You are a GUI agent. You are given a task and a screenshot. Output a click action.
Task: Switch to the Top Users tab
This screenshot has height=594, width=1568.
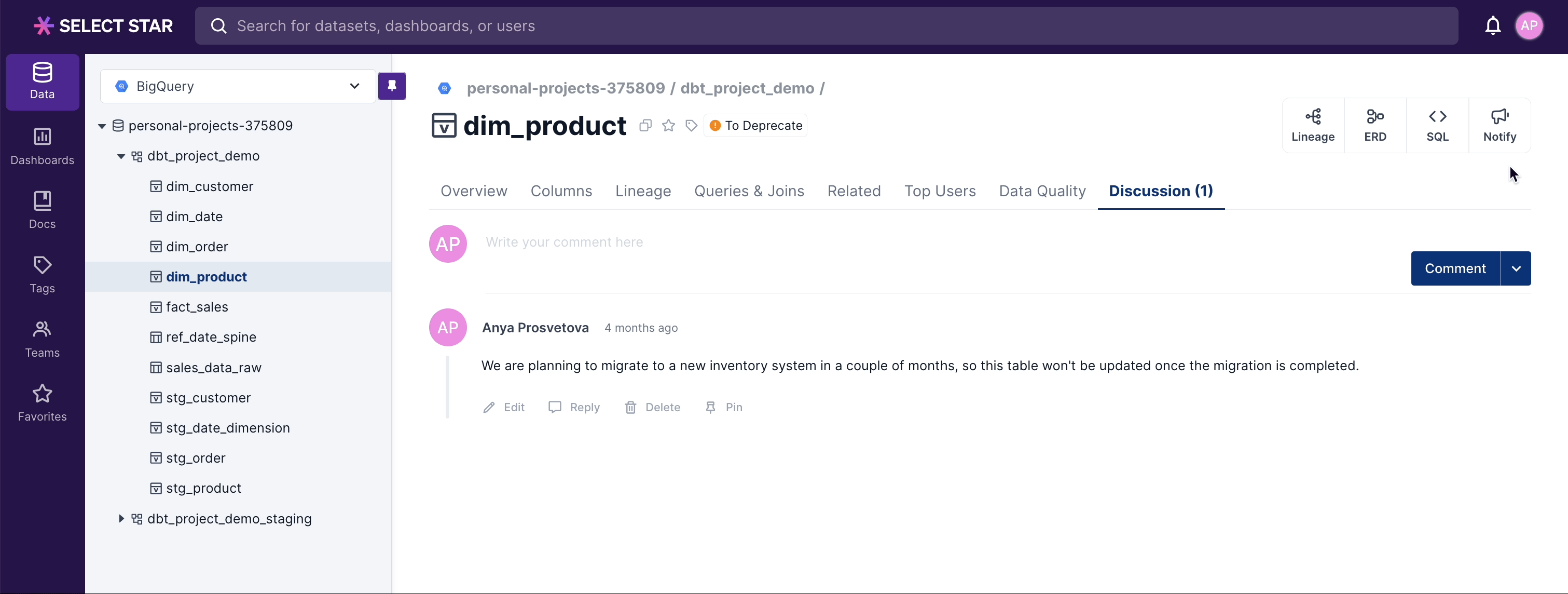click(x=940, y=191)
